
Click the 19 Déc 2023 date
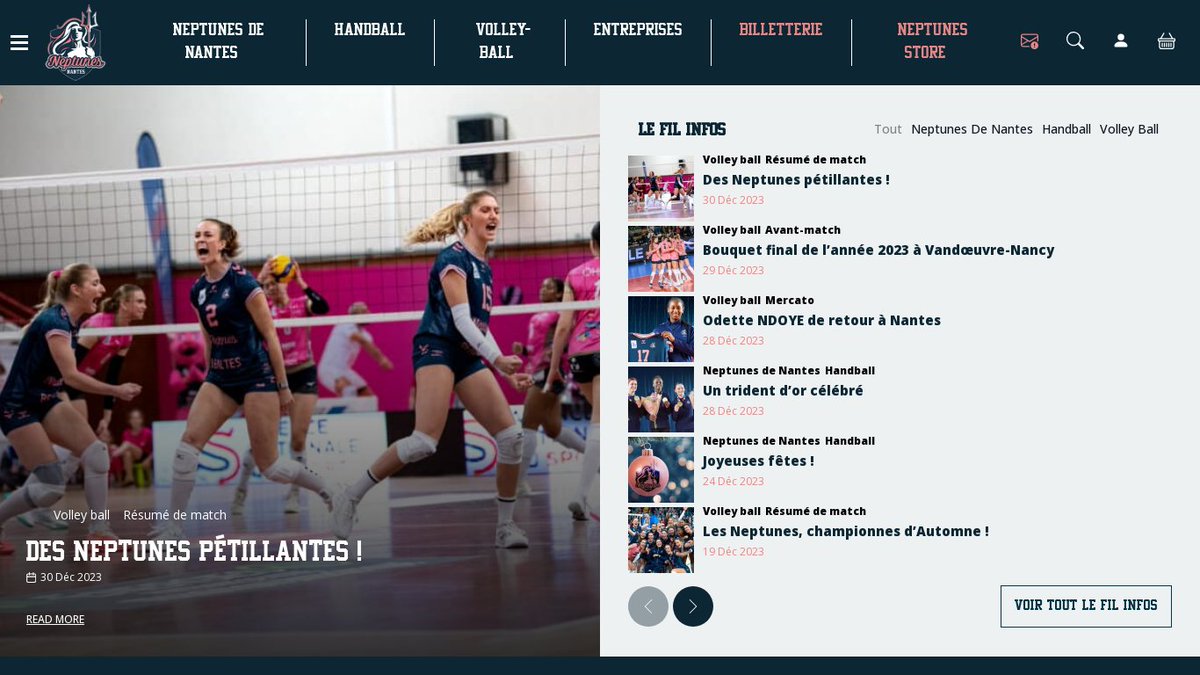pos(733,551)
